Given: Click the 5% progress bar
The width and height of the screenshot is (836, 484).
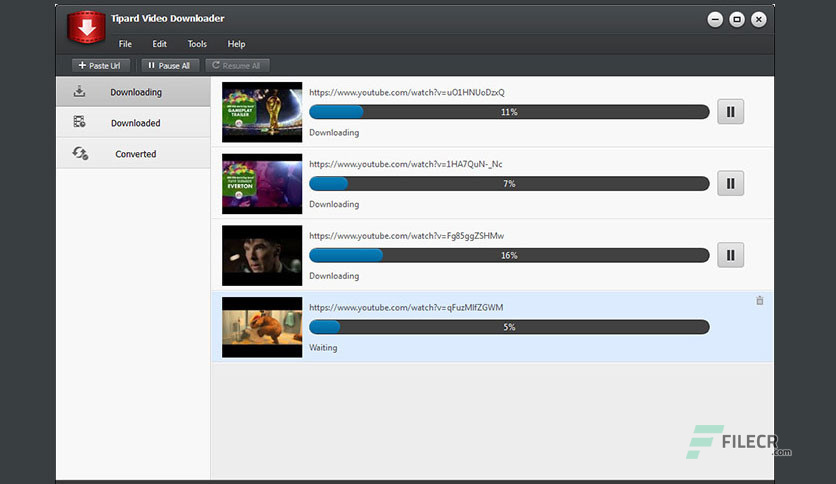Looking at the screenshot, I should click(509, 327).
